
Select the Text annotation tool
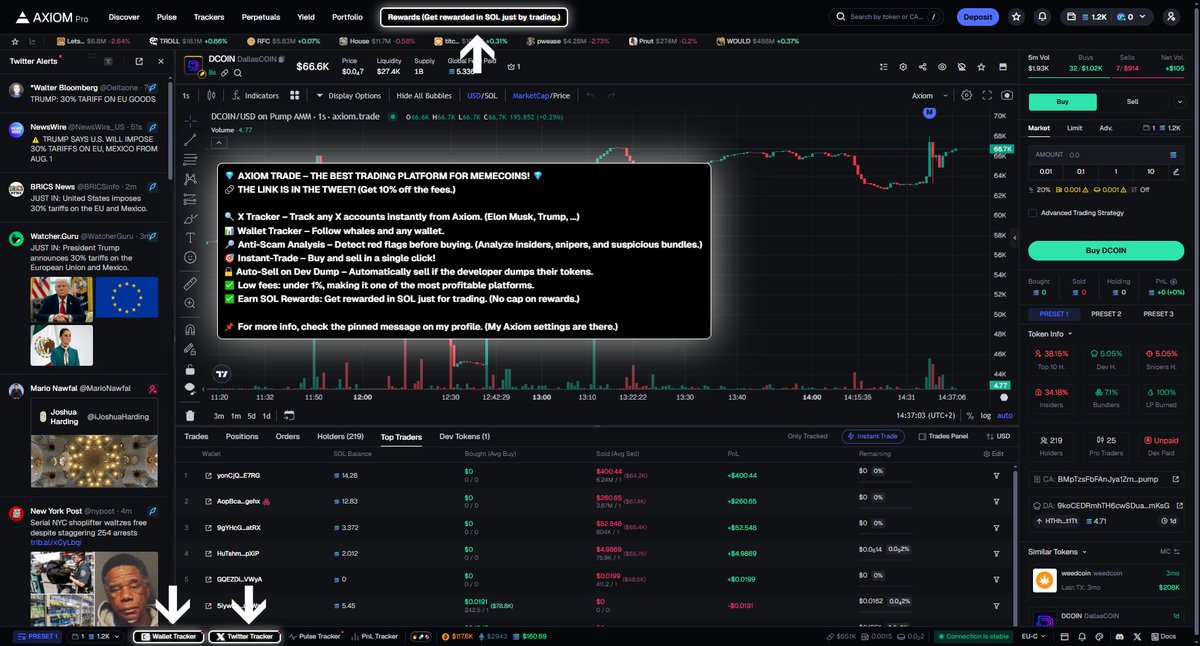tap(190, 238)
